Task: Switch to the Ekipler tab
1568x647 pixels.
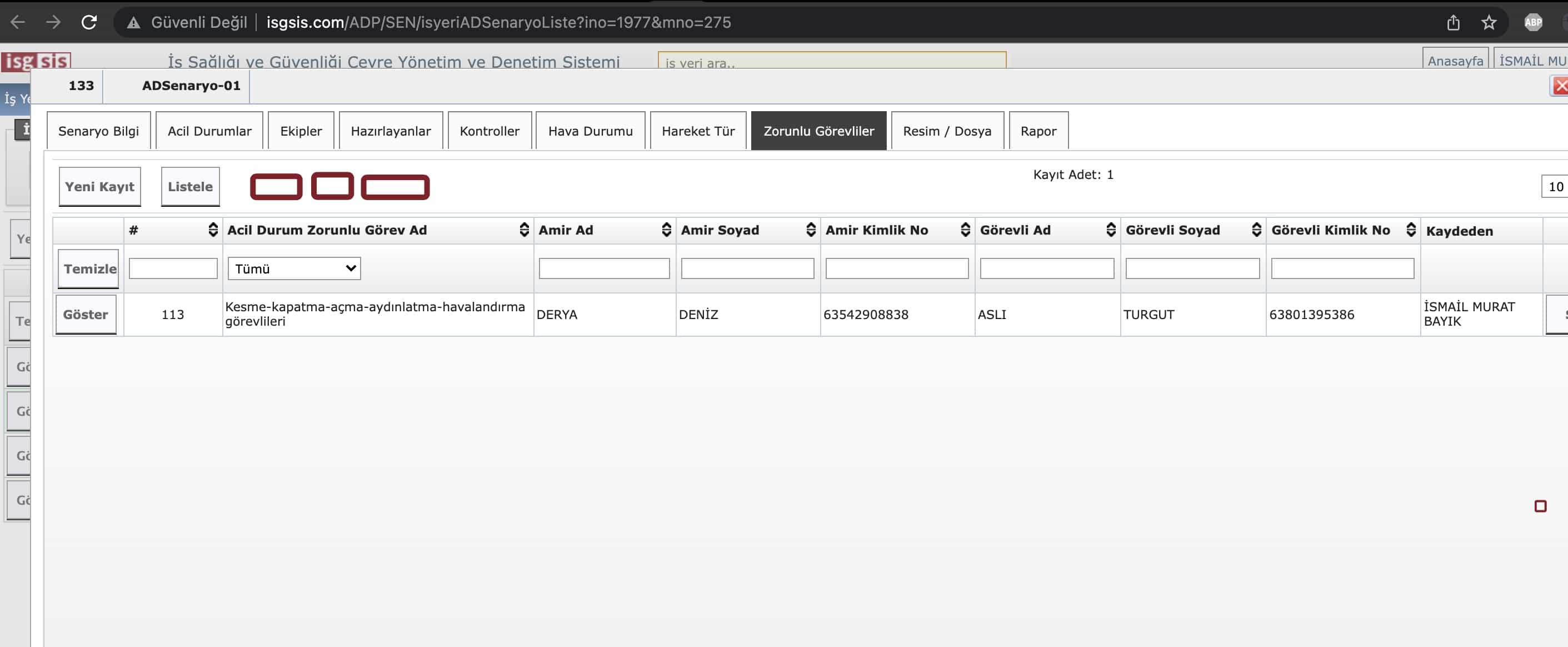Action: (x=301, y=131)
